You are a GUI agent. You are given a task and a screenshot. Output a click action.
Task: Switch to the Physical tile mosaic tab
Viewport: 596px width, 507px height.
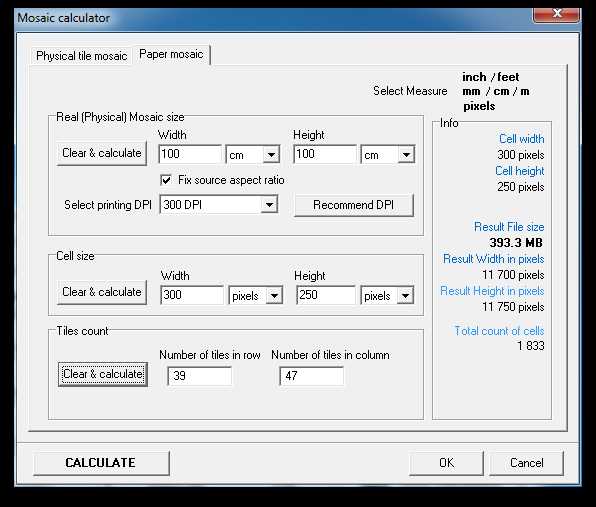[81, 56]
